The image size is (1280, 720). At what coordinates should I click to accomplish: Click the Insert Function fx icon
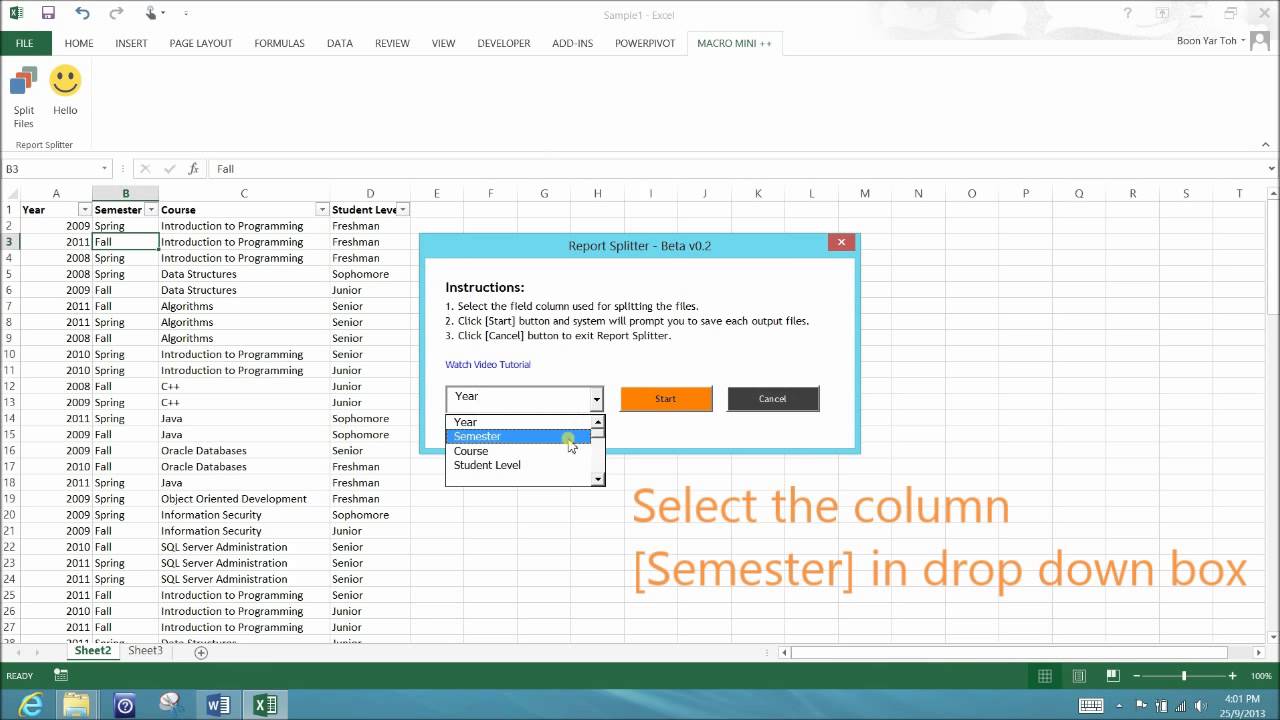coord(194,169)
